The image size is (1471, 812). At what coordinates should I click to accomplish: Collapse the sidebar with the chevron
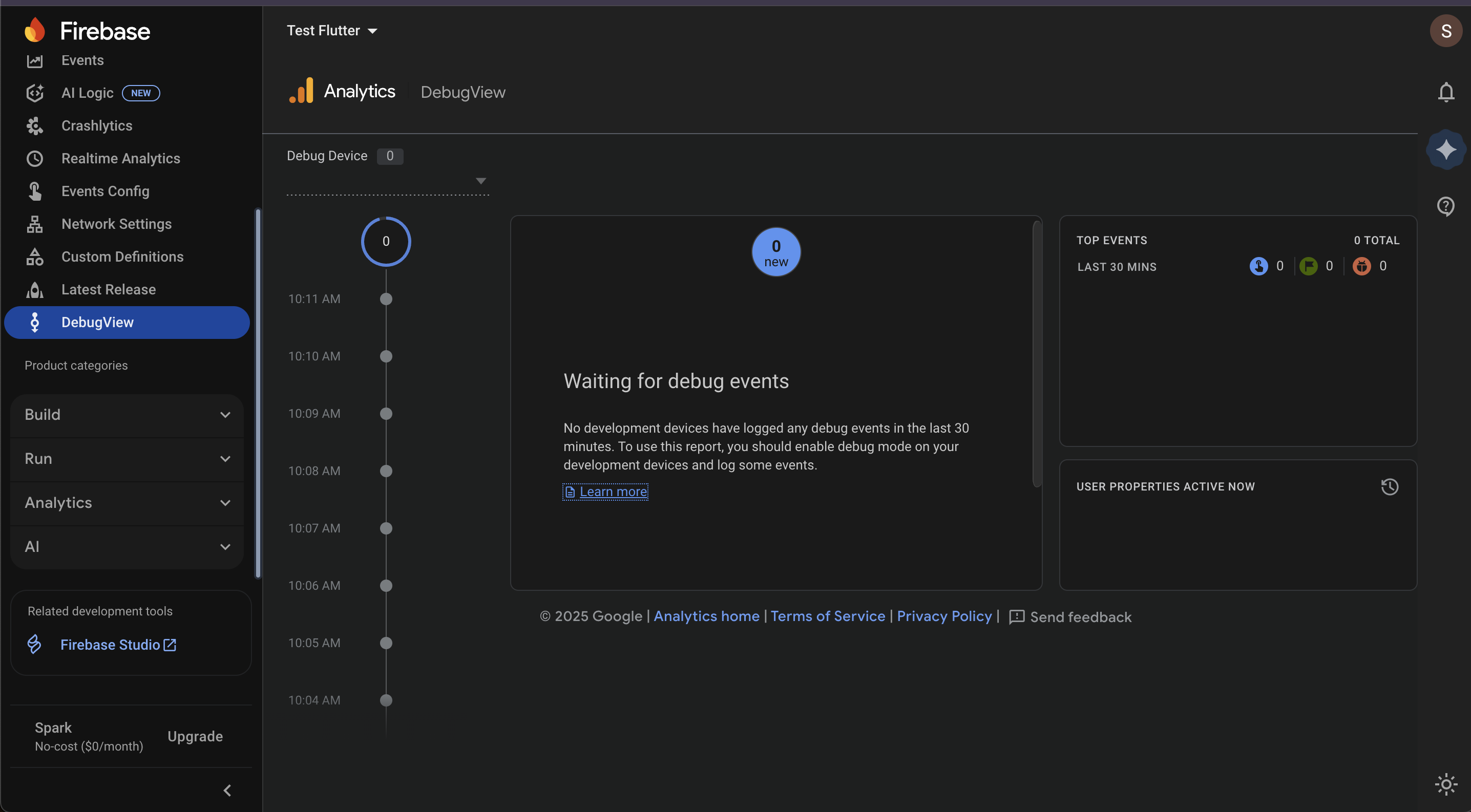coord(227,790)
